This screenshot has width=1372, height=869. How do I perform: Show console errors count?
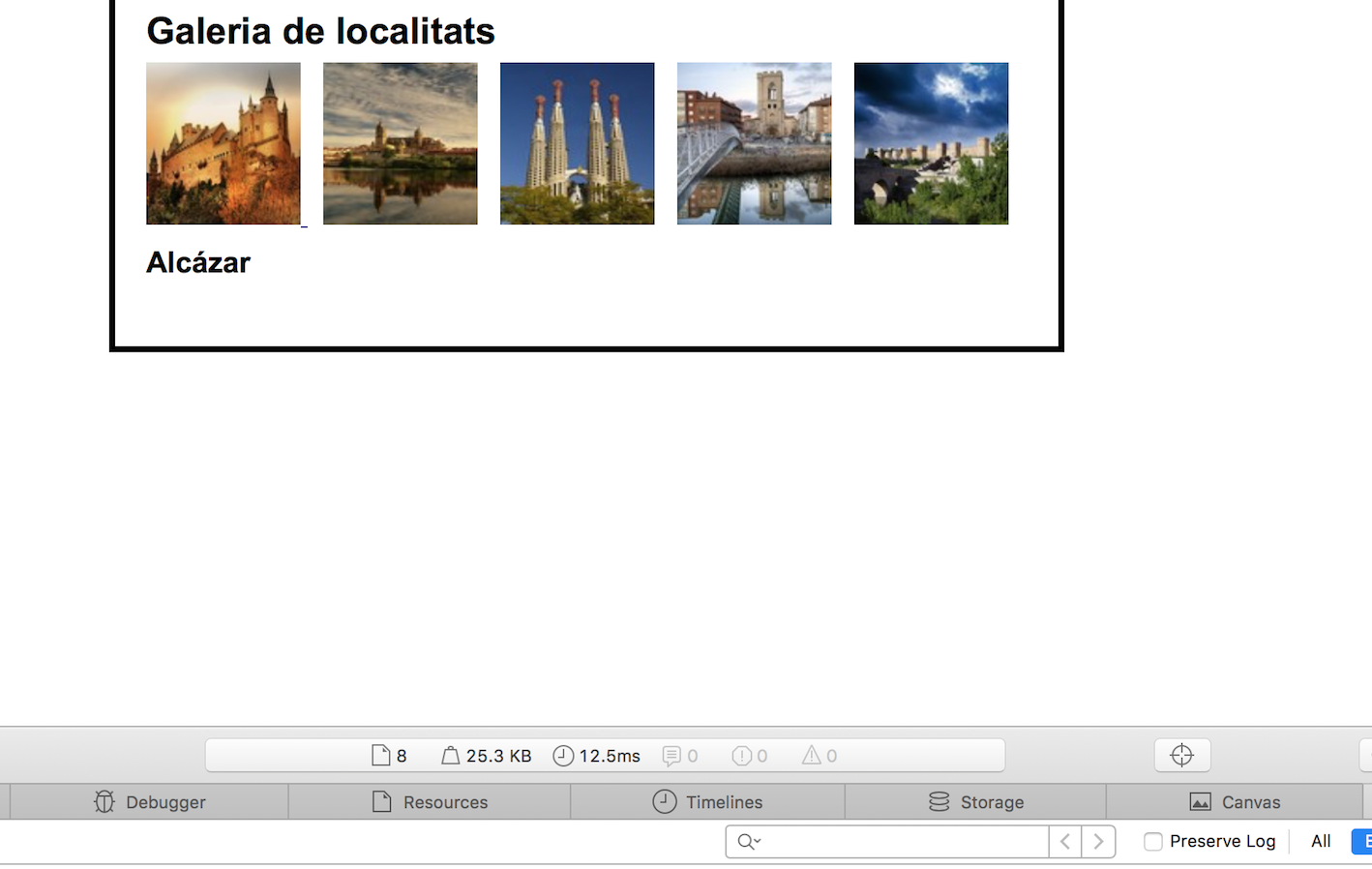point(750,756)
